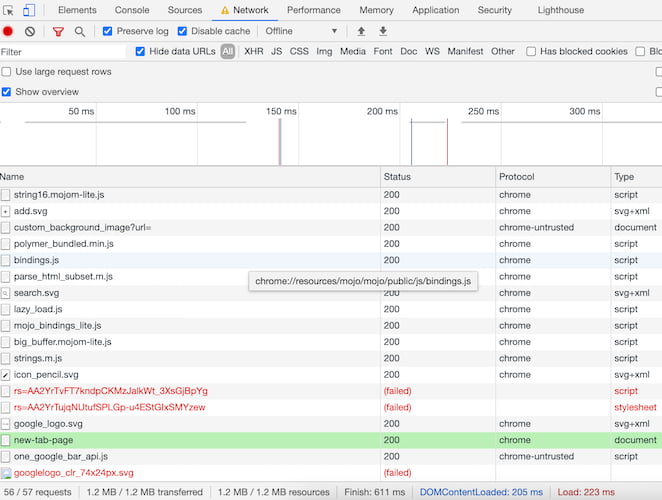Open the Performance tab
Viewport: 662px width, 500px height.
click(314, 10)
